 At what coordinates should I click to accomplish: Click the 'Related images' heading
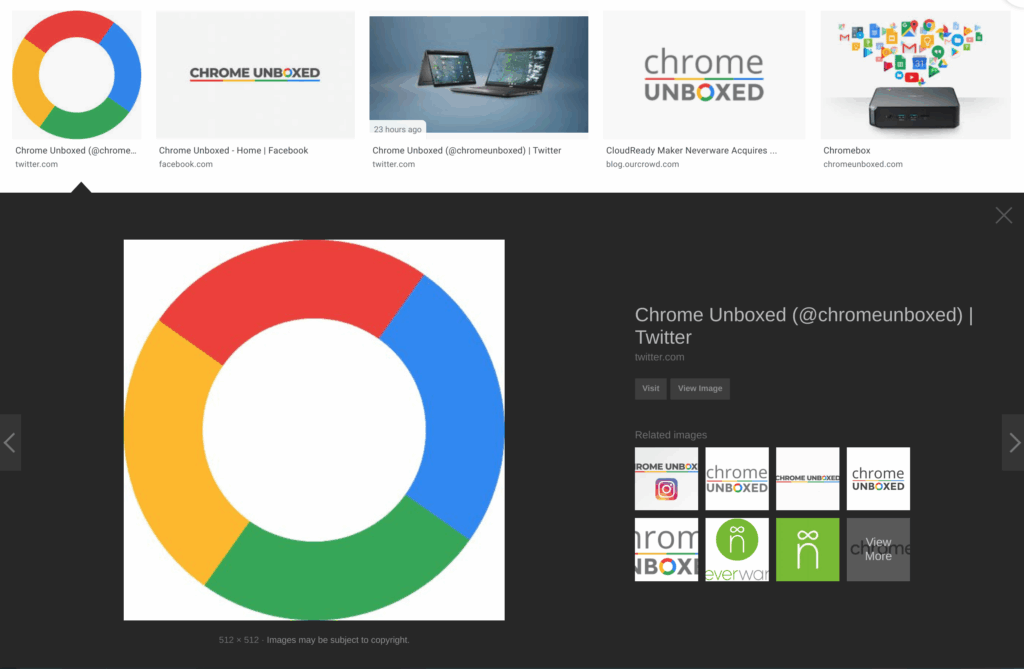click(671, 435)
